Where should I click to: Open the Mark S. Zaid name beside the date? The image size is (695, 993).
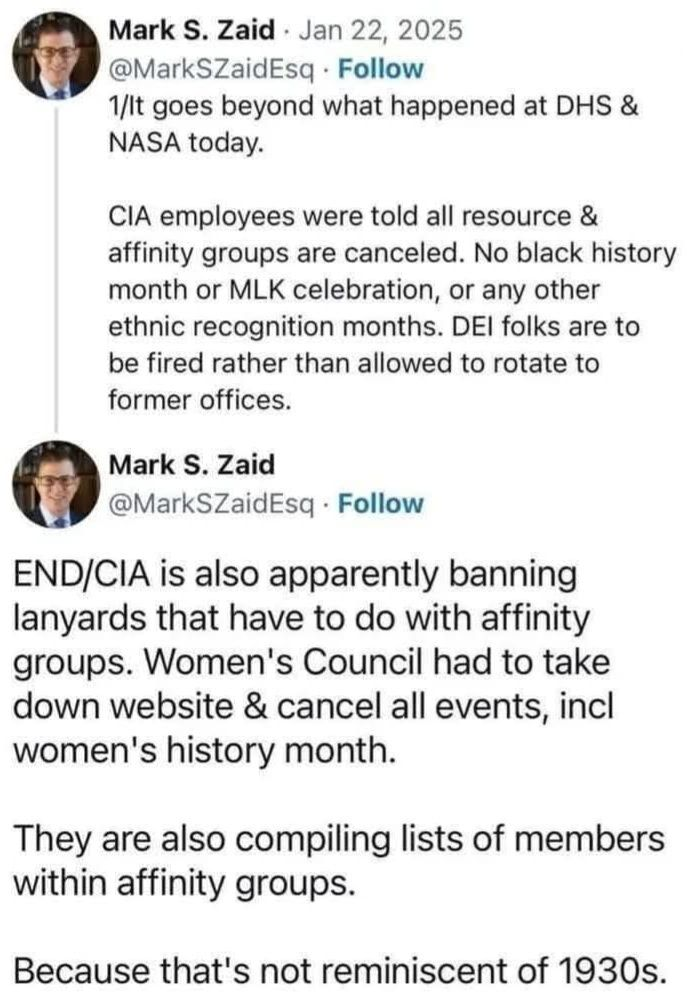190,30
